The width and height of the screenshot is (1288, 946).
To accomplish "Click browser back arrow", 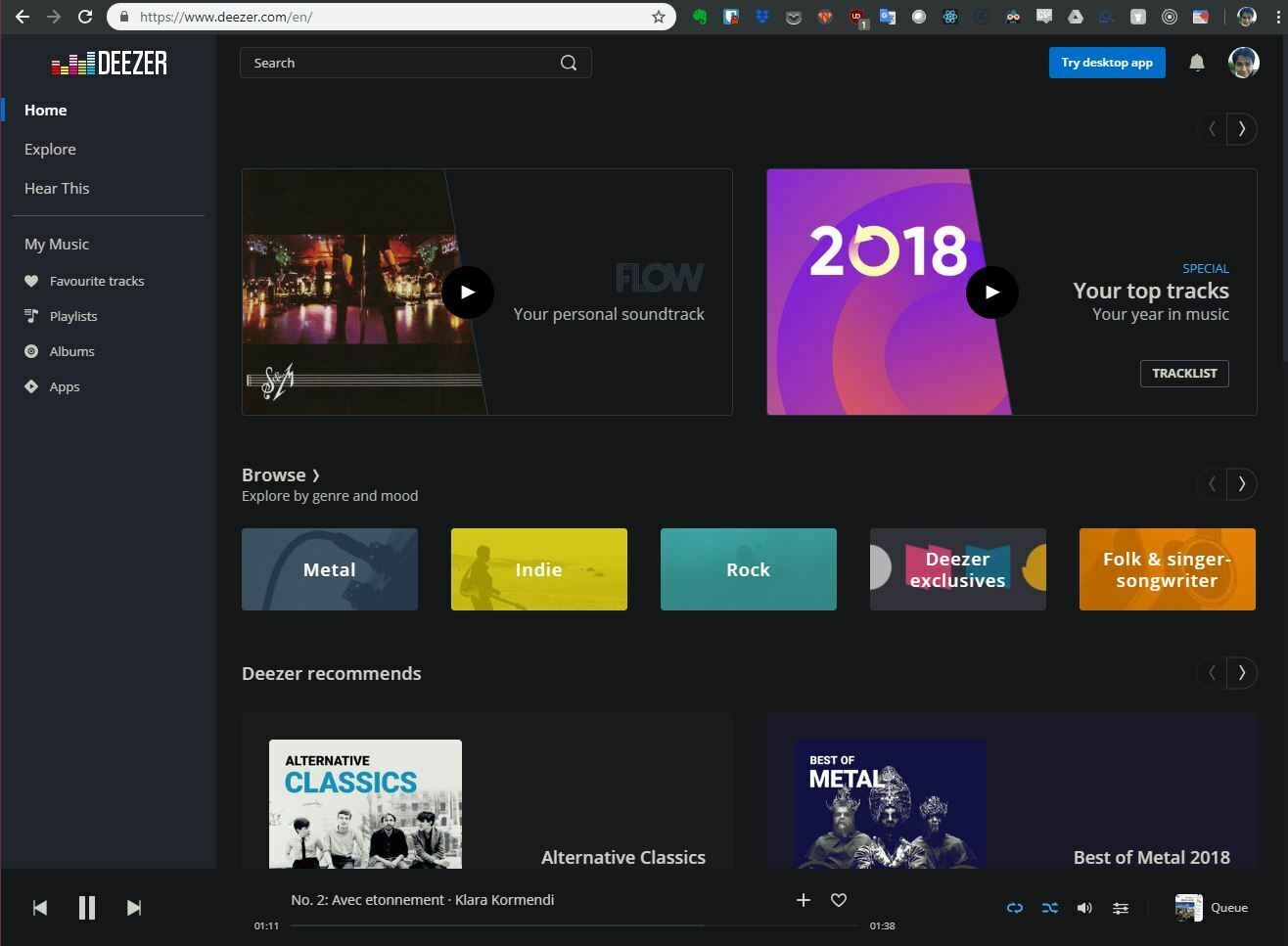I will pyautogui.click(x=22, y=17).
